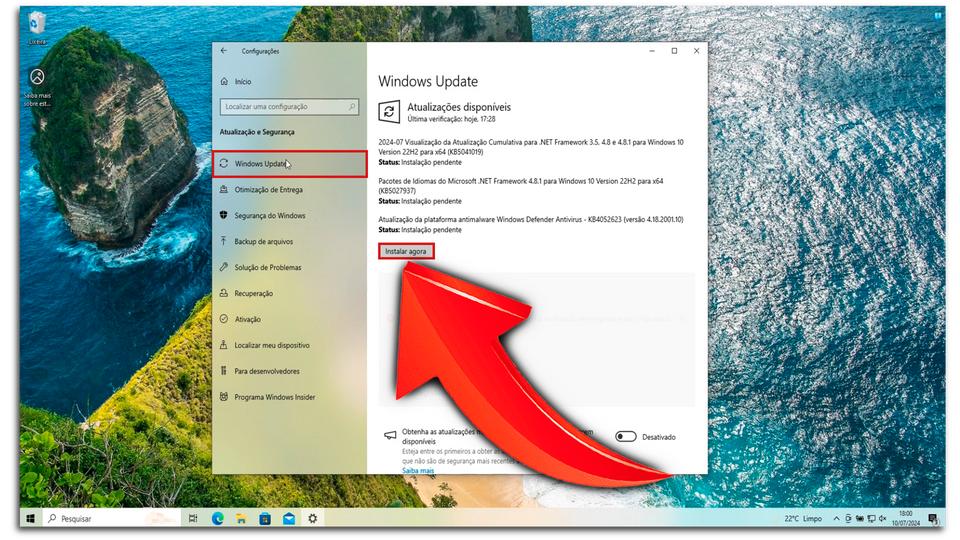Click the Settings gear on taskbar
Image resolution: width=960 pixels, height=540 pixels.
pyautogui.click(x=313, y=519)
